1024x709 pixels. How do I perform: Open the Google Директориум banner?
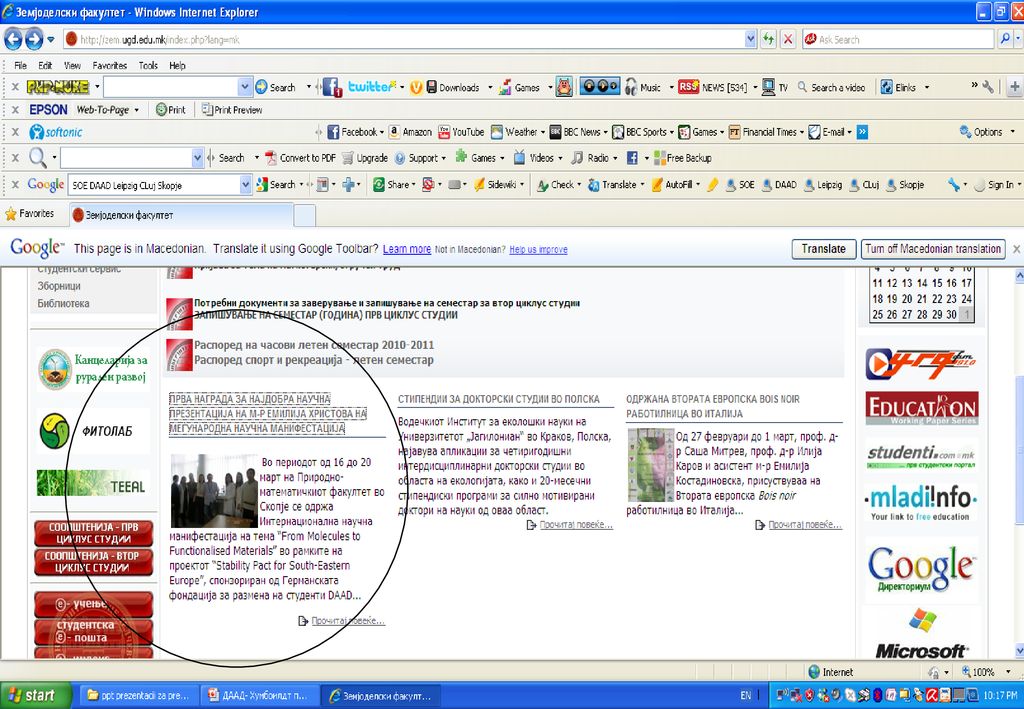point(921,568)
